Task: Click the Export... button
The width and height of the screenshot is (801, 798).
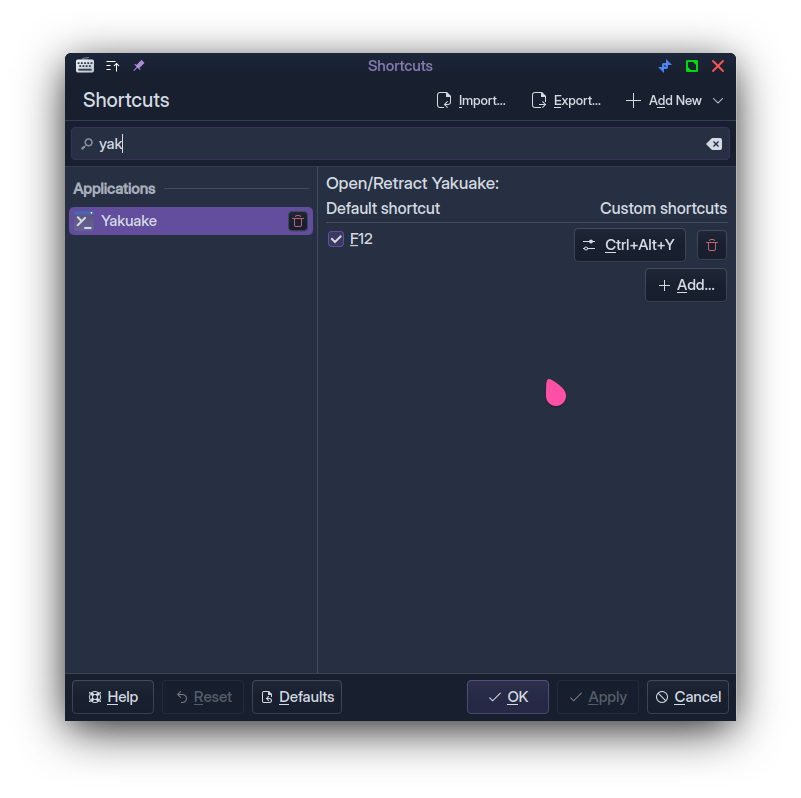Action: click(566, 101)
